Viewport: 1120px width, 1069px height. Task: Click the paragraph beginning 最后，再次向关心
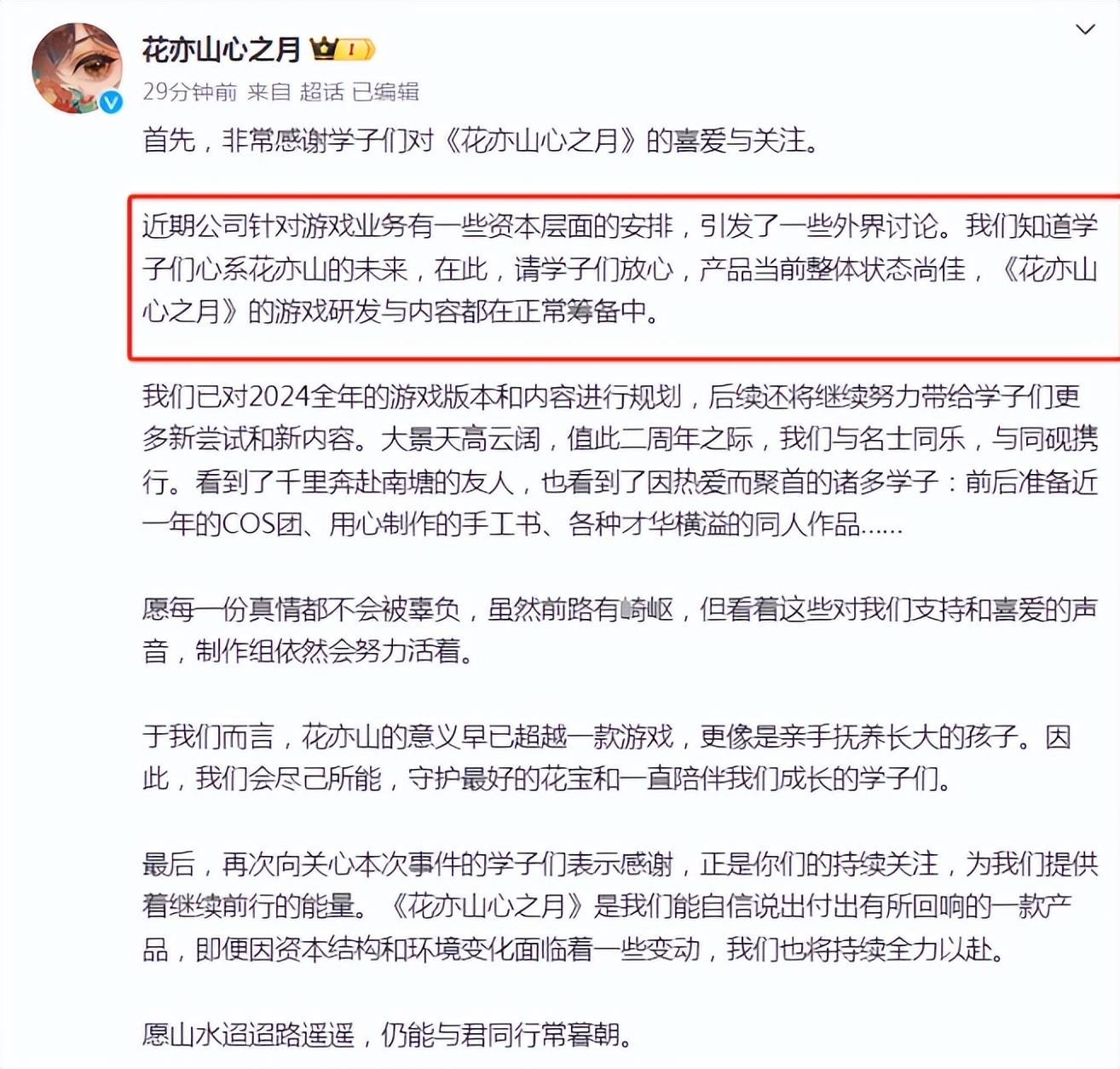click(620, 906)
